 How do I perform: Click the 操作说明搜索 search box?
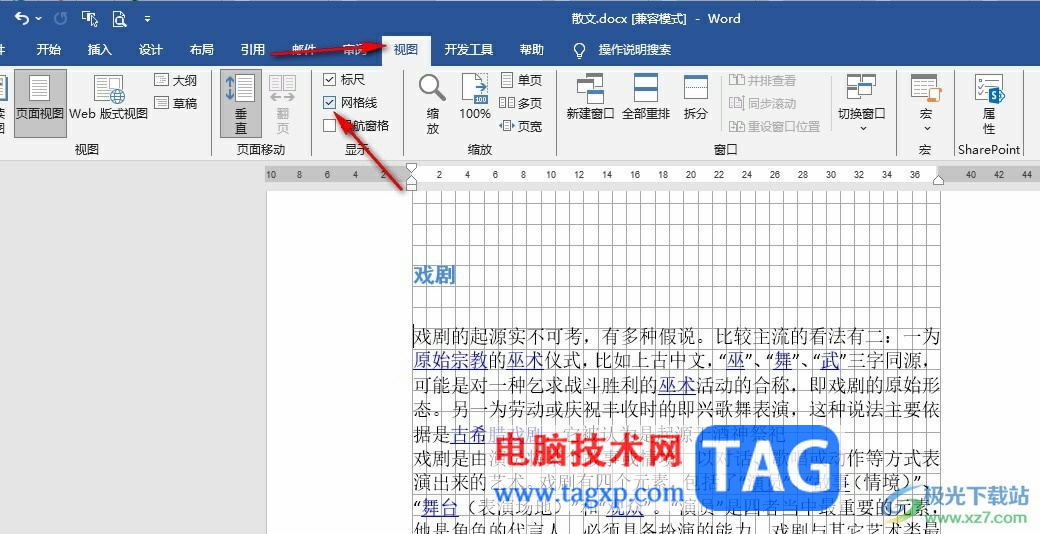pos(635,50)
